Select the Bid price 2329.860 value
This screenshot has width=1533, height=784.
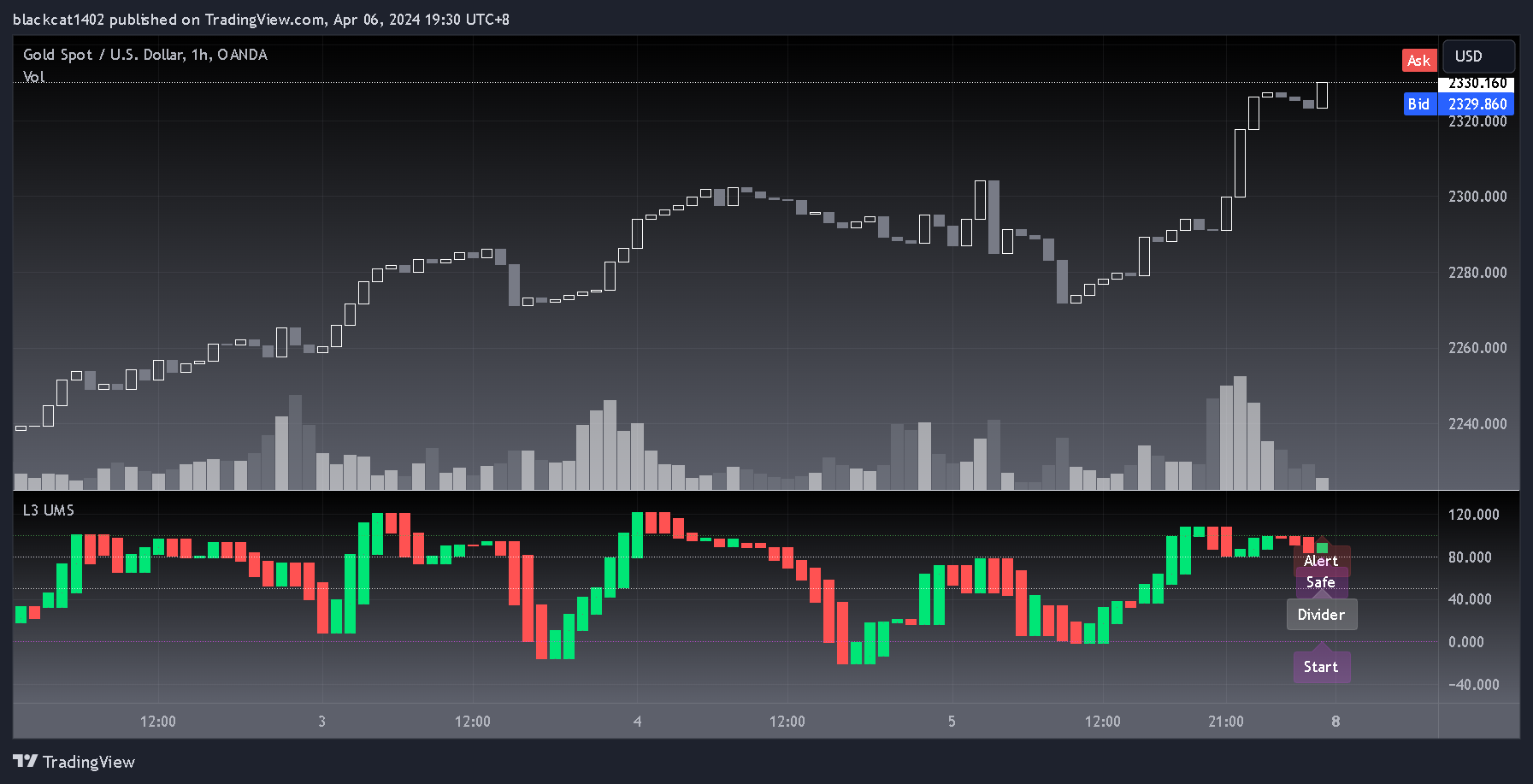coord(1477,104)
